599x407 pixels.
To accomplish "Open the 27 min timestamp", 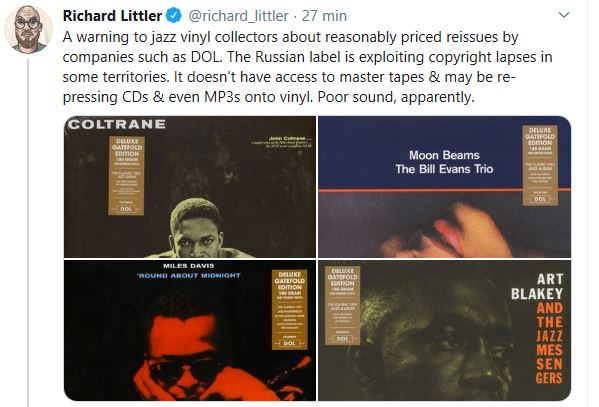I will pos(324,16).
